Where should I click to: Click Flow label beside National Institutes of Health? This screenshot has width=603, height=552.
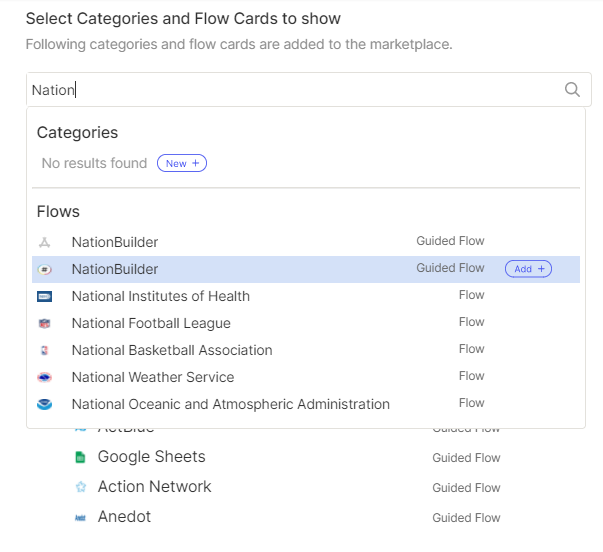point(471,295)
